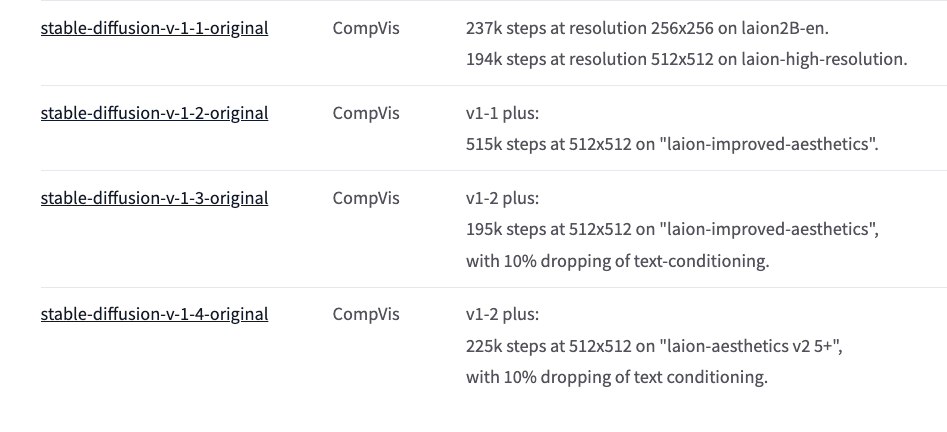Select CompVis in the v-1-4 row
Image resolution: width=947 pixels, height=432 pixels.
click(x=366, y=314)
